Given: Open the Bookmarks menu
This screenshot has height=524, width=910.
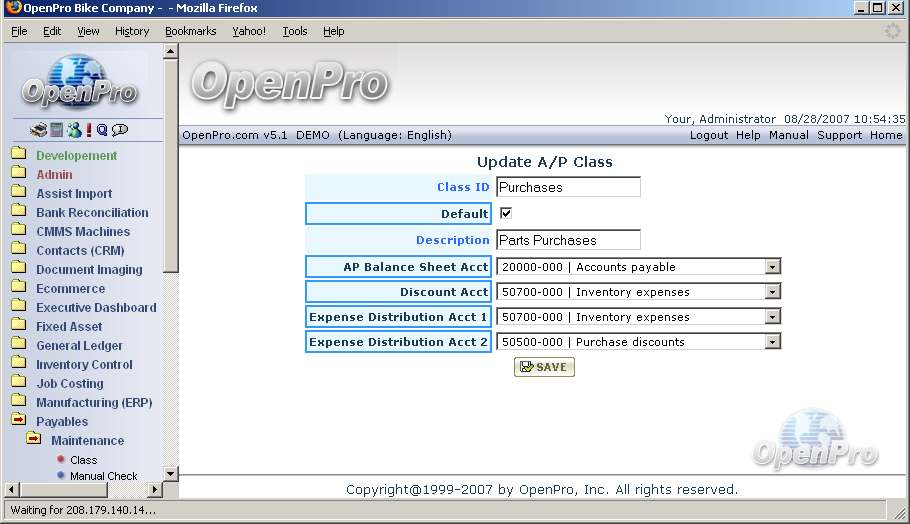Looking at the screenshot, I should pos(190,31).
